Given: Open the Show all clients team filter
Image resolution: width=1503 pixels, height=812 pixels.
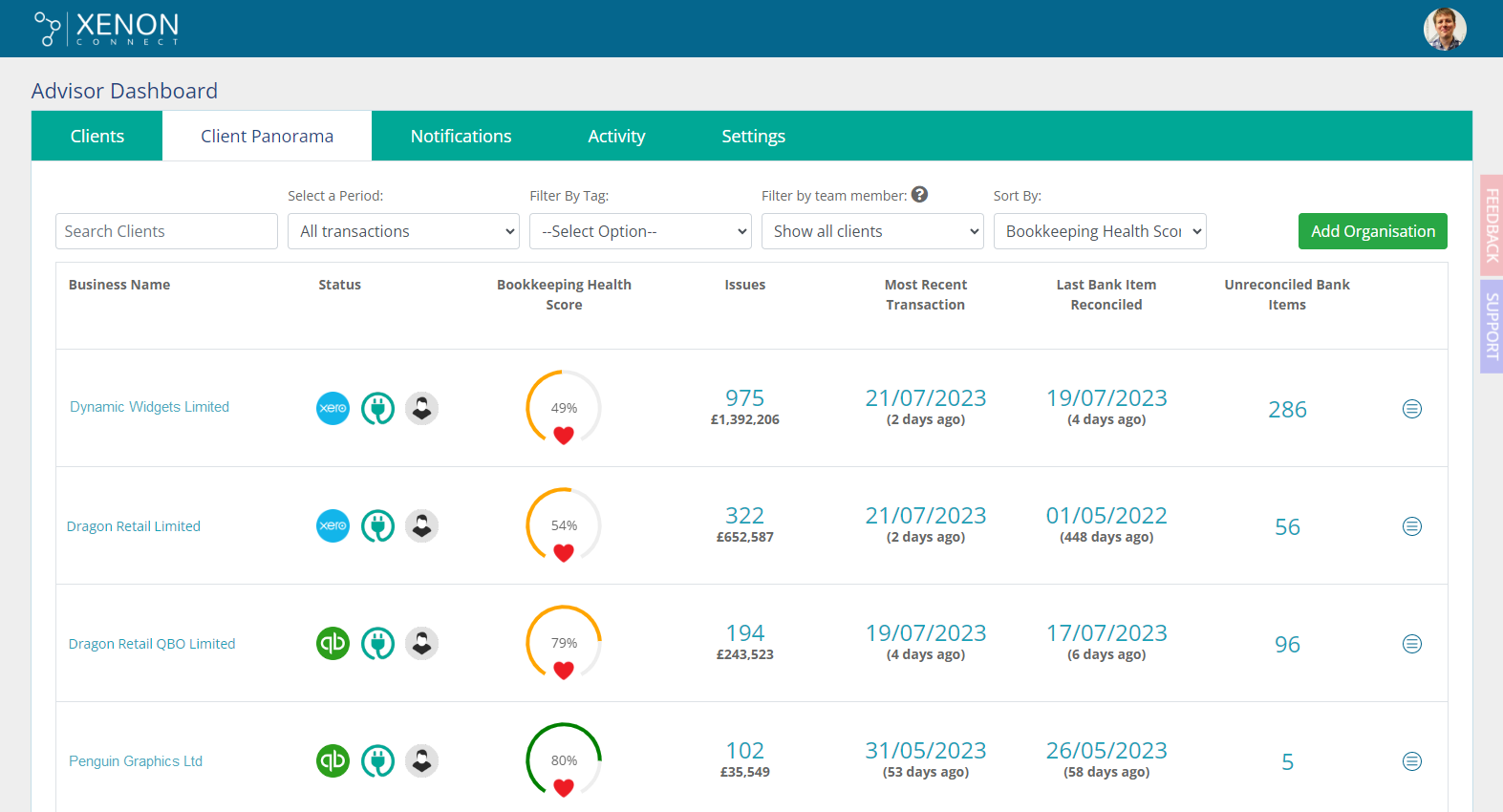Looking at the screenshot, I should [872, 231].
